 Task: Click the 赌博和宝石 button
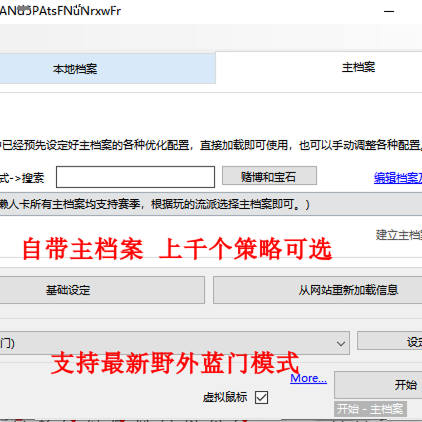[x=269, y=176]
